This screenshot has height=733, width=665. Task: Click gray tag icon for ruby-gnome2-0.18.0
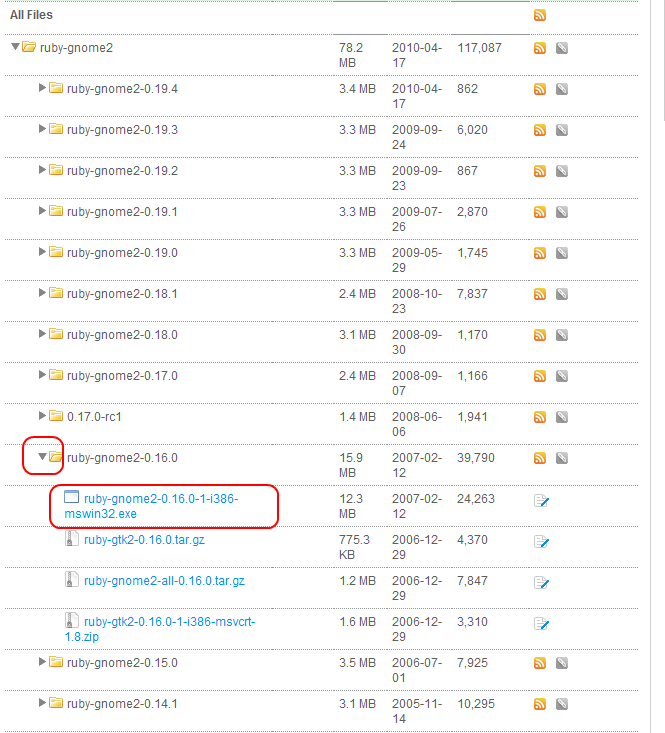pyautogui.click(x=562, y=335)
